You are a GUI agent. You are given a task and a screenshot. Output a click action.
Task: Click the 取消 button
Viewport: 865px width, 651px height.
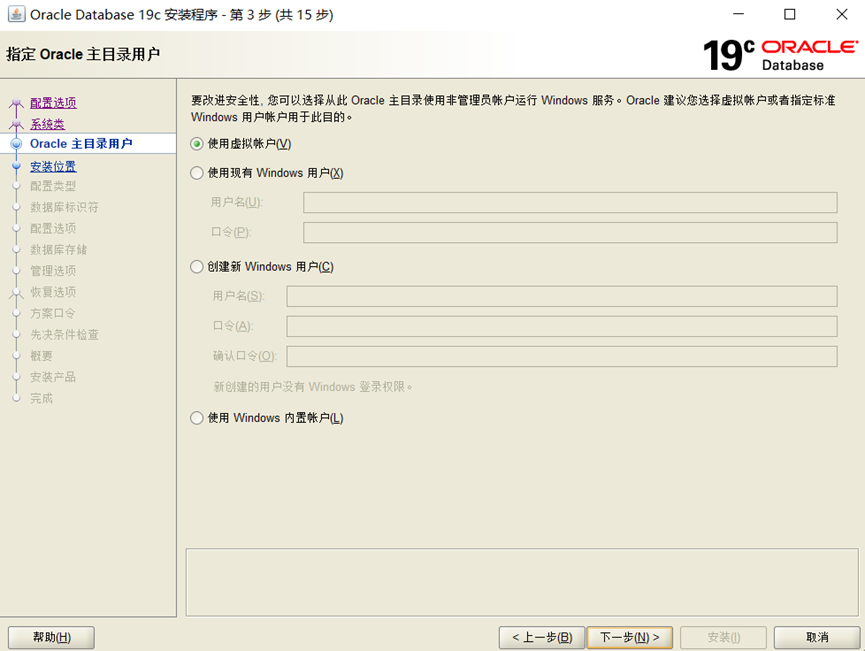tap(816, 637)
